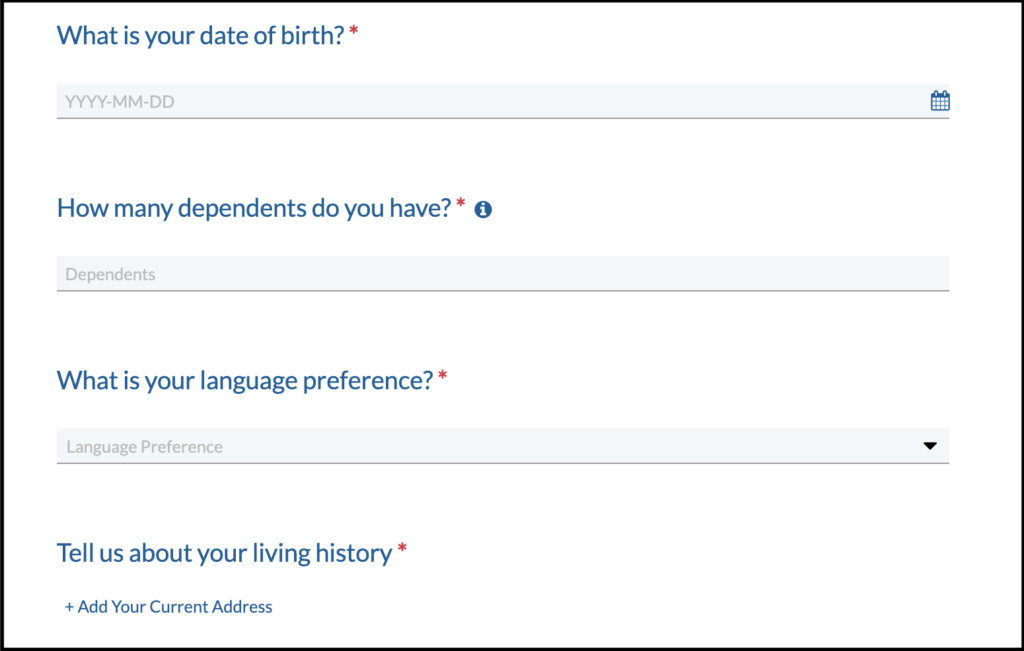Screen dimensions: 1024x651
Task: Click the plus sign before Add Your Current Address
Action: tap(69, 607)
